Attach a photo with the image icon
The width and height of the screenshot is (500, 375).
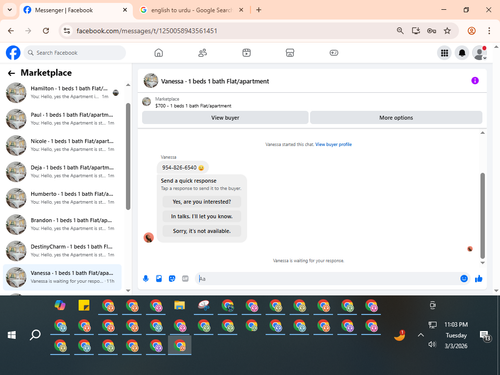pos(159,279)
